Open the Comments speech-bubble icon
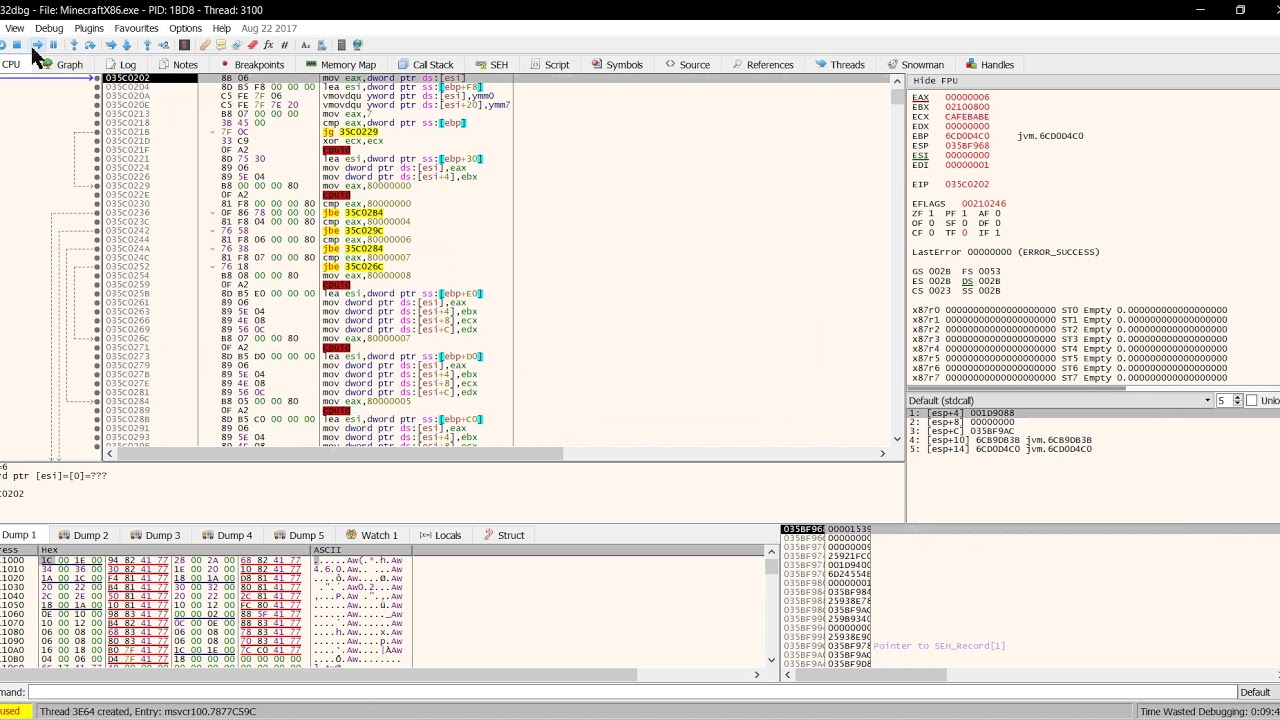 click(221, 45)
